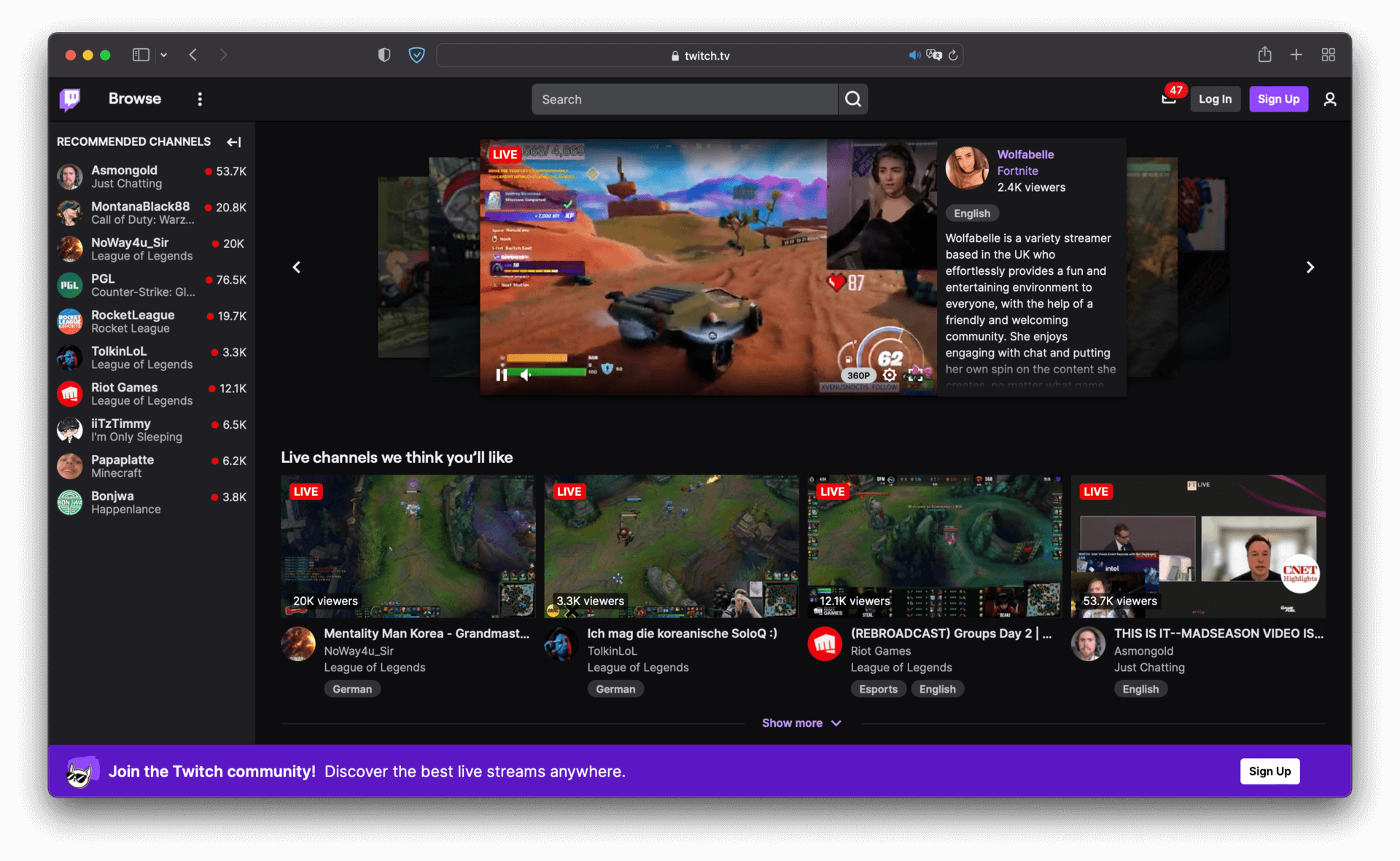Click Sign Up in top bar
The image size is (1400, 861).
point(1279,99)
